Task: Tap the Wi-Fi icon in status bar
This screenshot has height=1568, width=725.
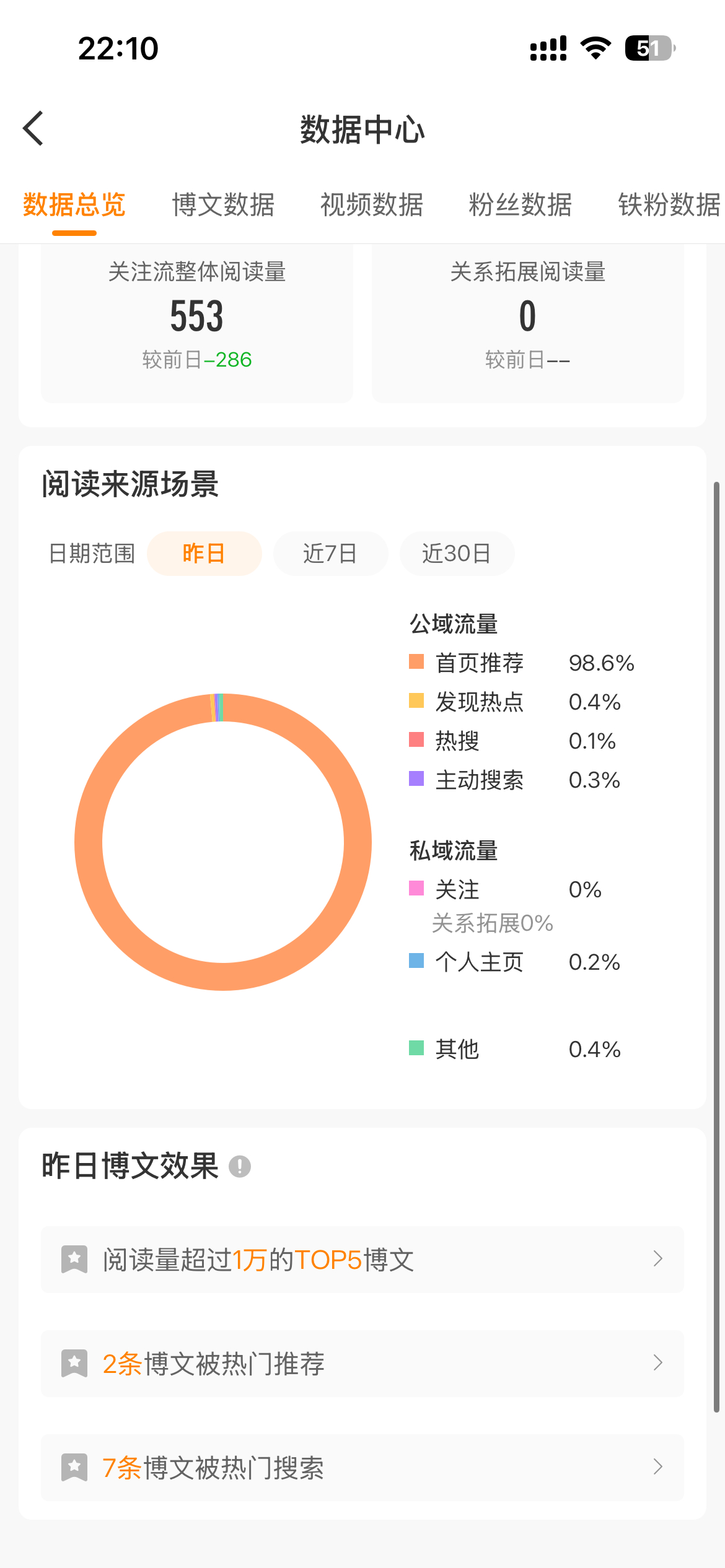Action: point(595,48)
